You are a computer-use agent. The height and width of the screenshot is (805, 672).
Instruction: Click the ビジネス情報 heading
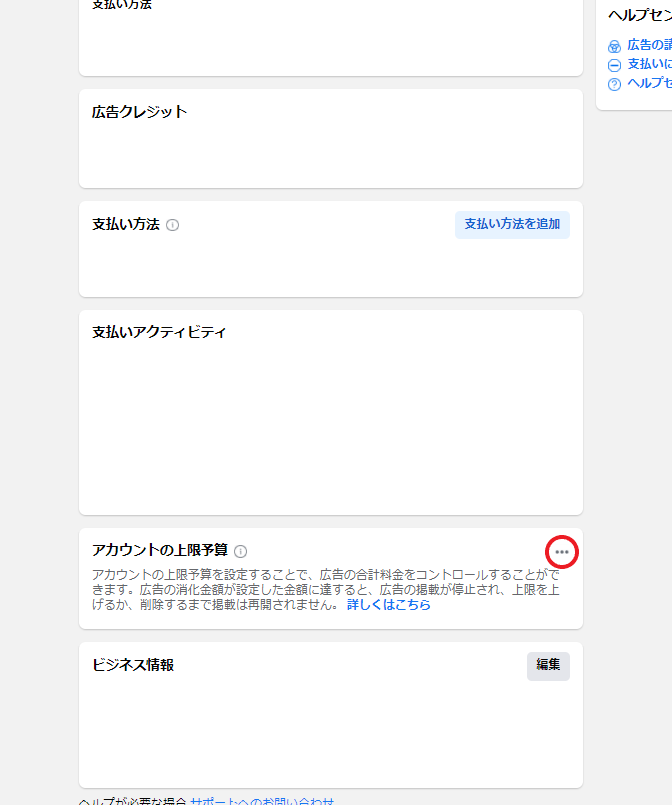click(x=132, y=665)
